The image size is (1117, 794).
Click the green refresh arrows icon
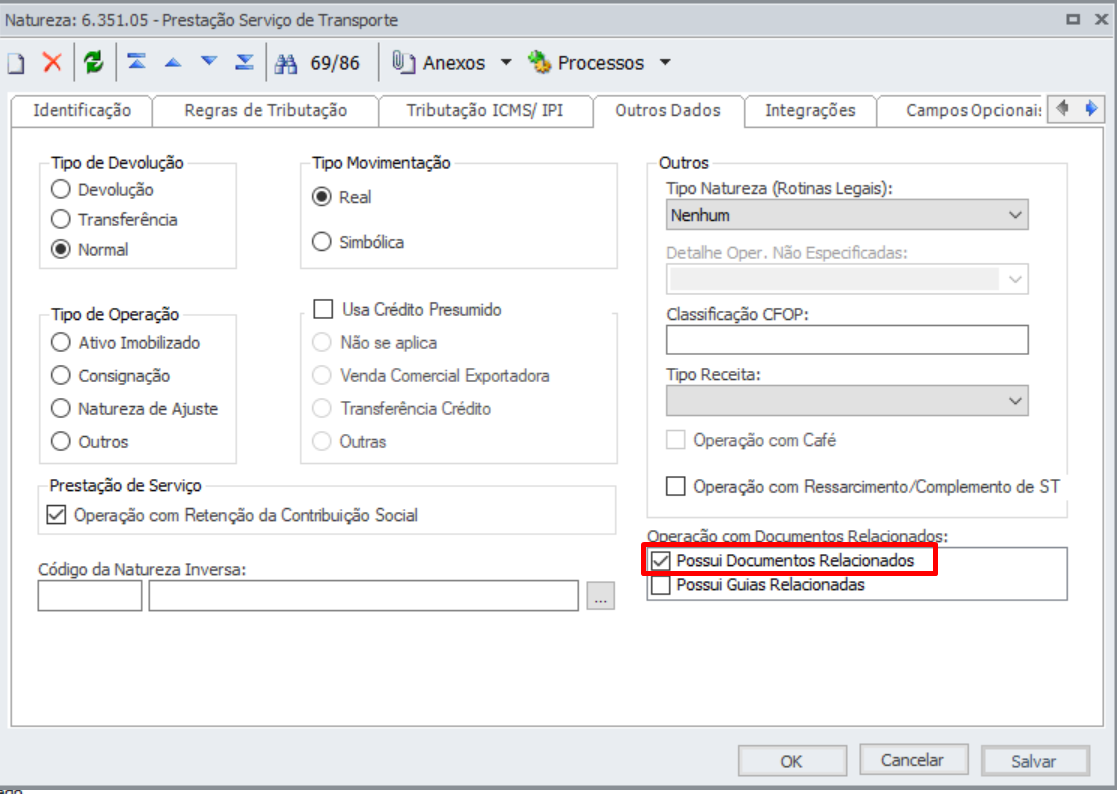[94, 63]
